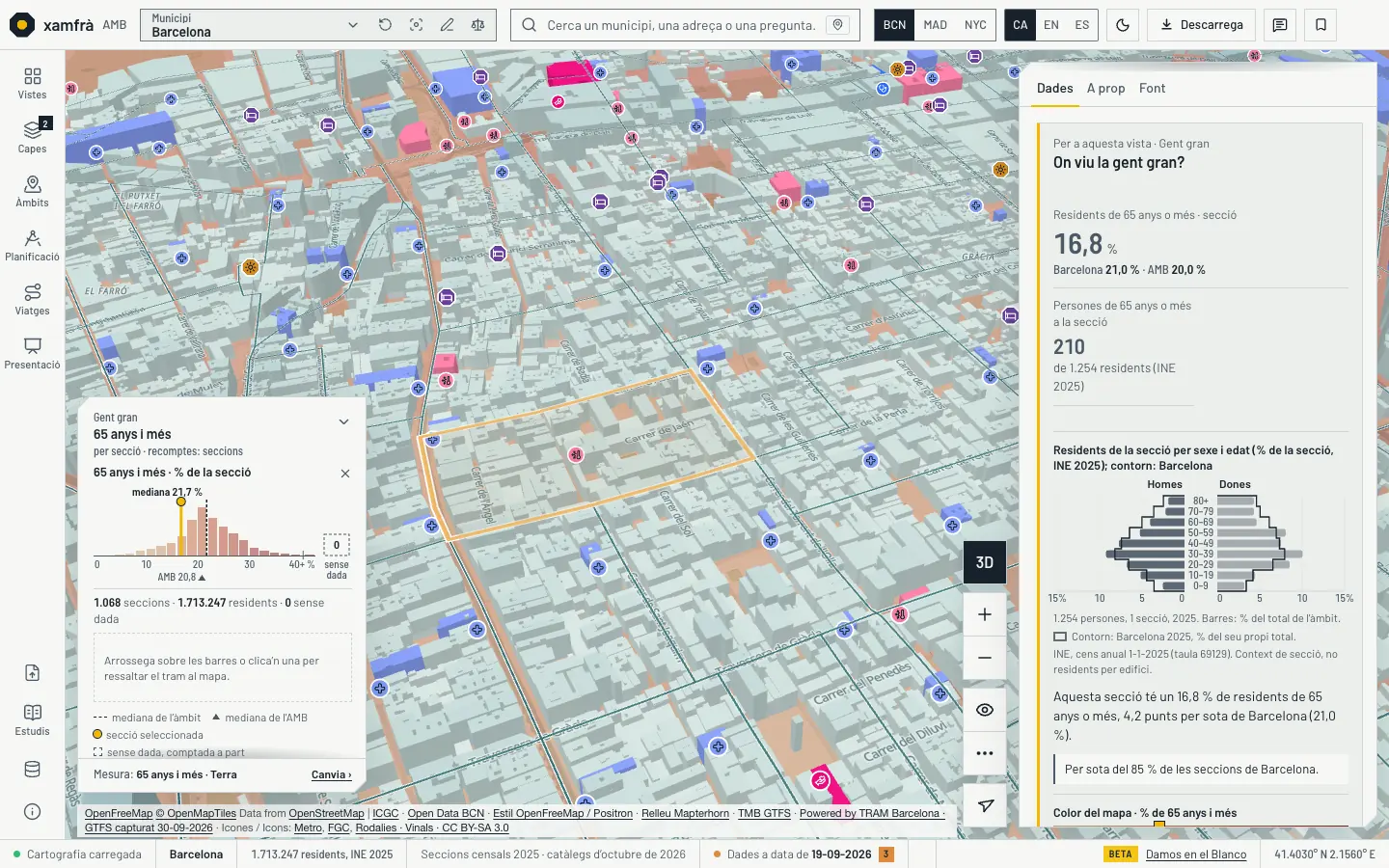Click the focus frame toolbar icon
This screenshot has width=1389, height=868.
click(416, 25)
